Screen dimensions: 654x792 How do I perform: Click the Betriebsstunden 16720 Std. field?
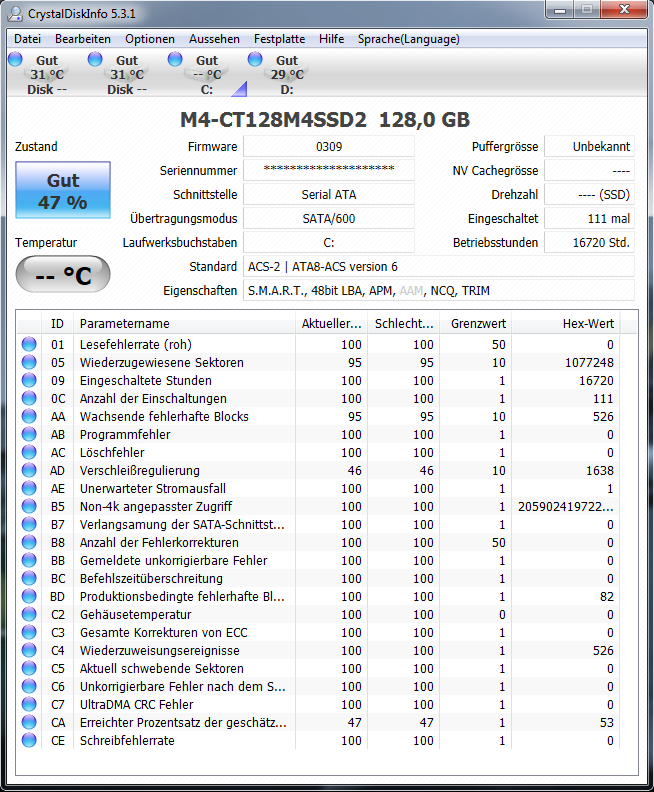coord(589,242)
